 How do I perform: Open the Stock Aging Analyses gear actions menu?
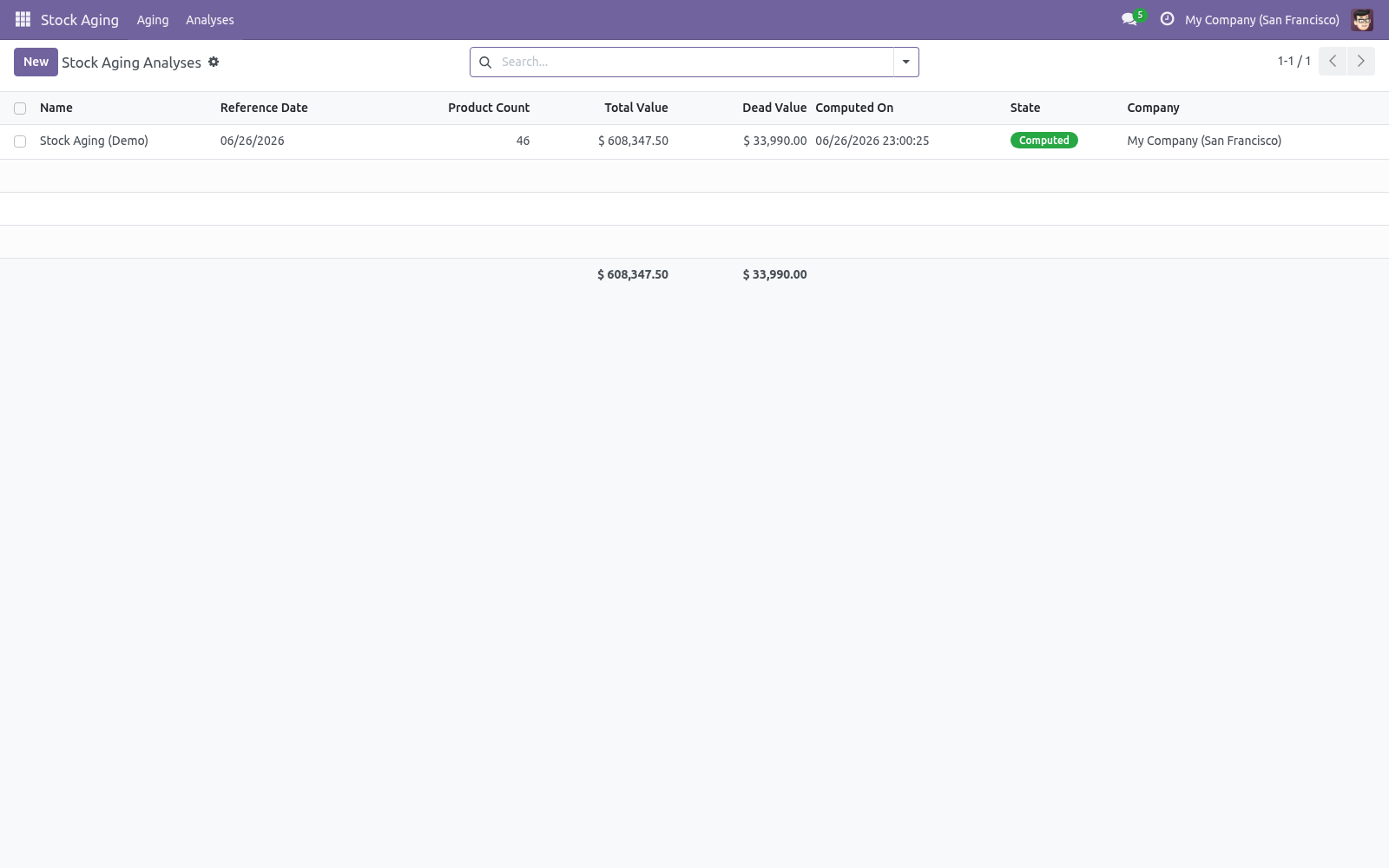coord(214,62)
